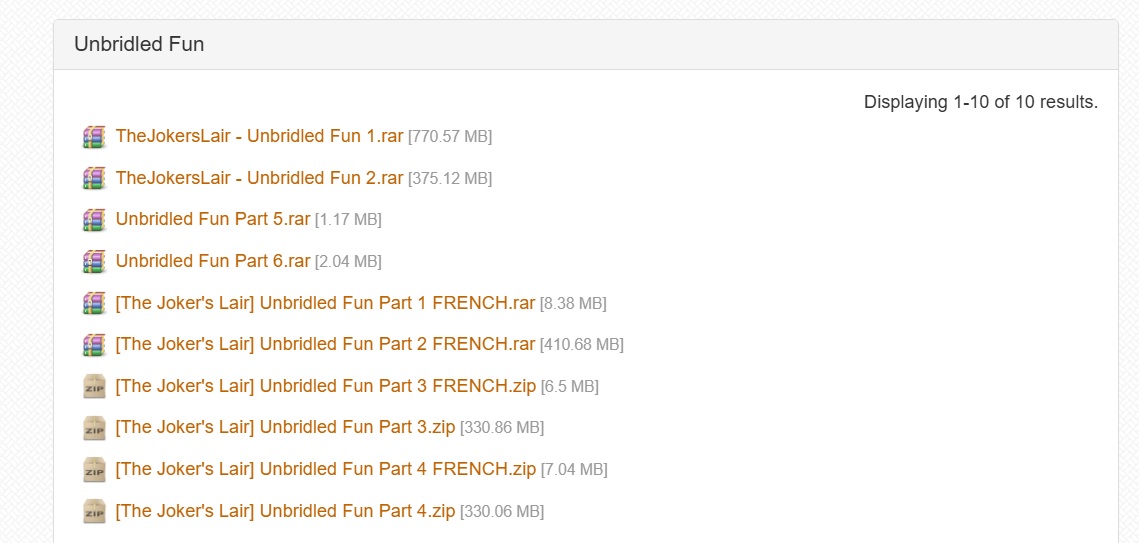Click the ZIP icon beside Part 4.zip
Viewport: 1139px width, 543px height.
pyautogui.click(x=94, y=511)
